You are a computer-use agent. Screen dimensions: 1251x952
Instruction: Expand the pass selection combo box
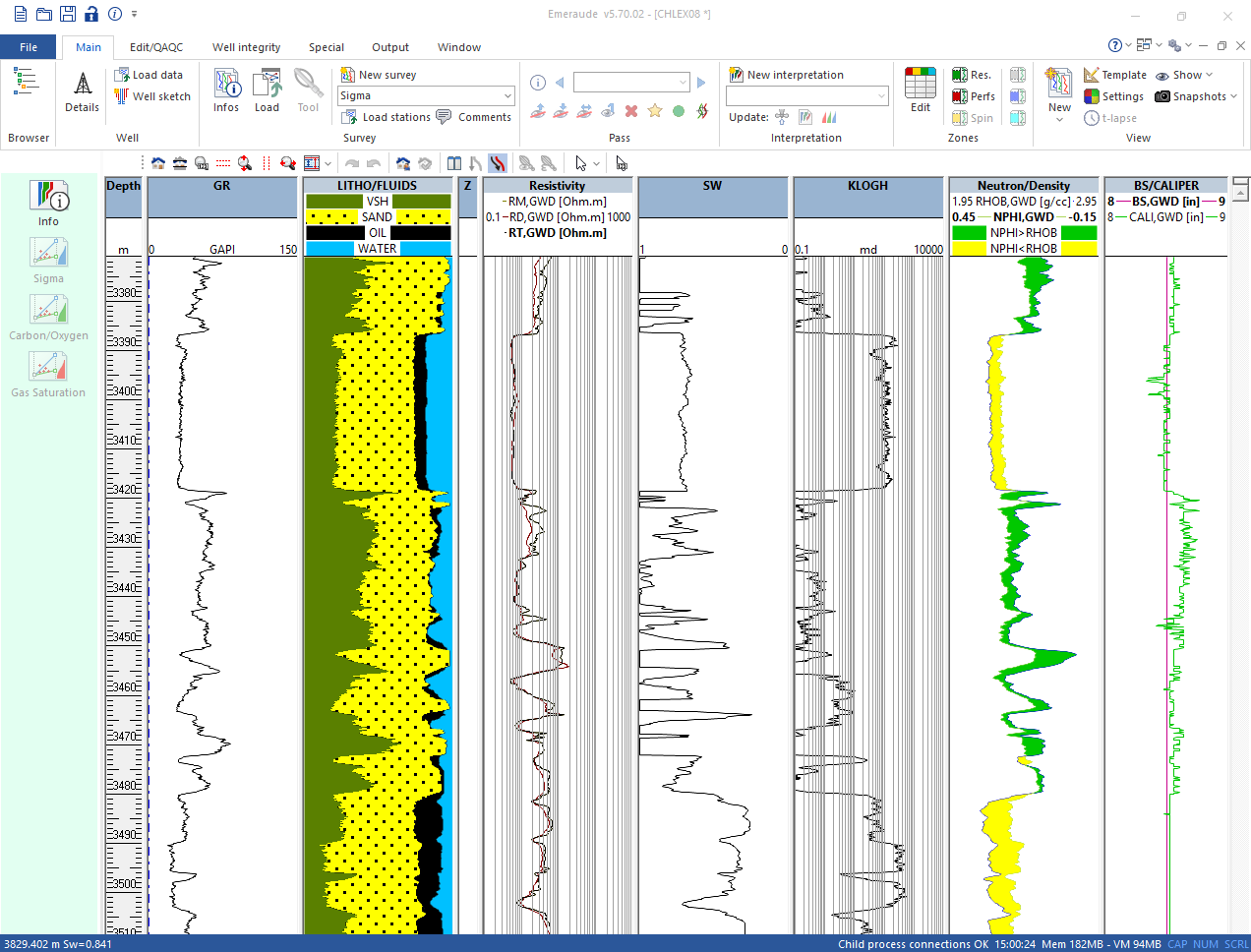(x=683, y=83)
